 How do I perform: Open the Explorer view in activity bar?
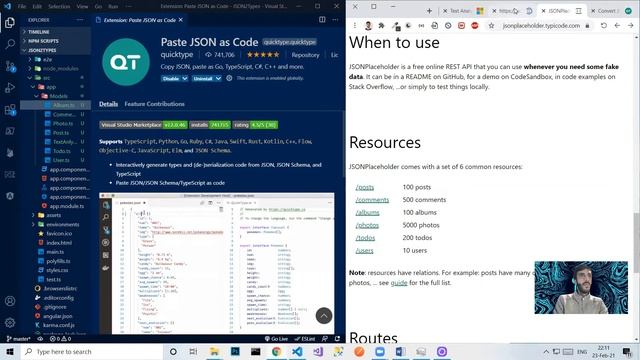click(10, 22)
